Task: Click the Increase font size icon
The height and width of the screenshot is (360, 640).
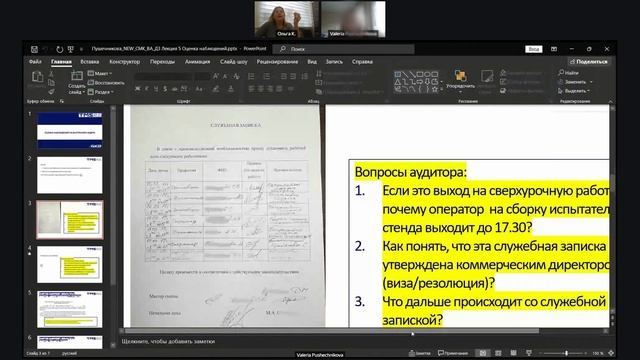Action: (216, 76)
